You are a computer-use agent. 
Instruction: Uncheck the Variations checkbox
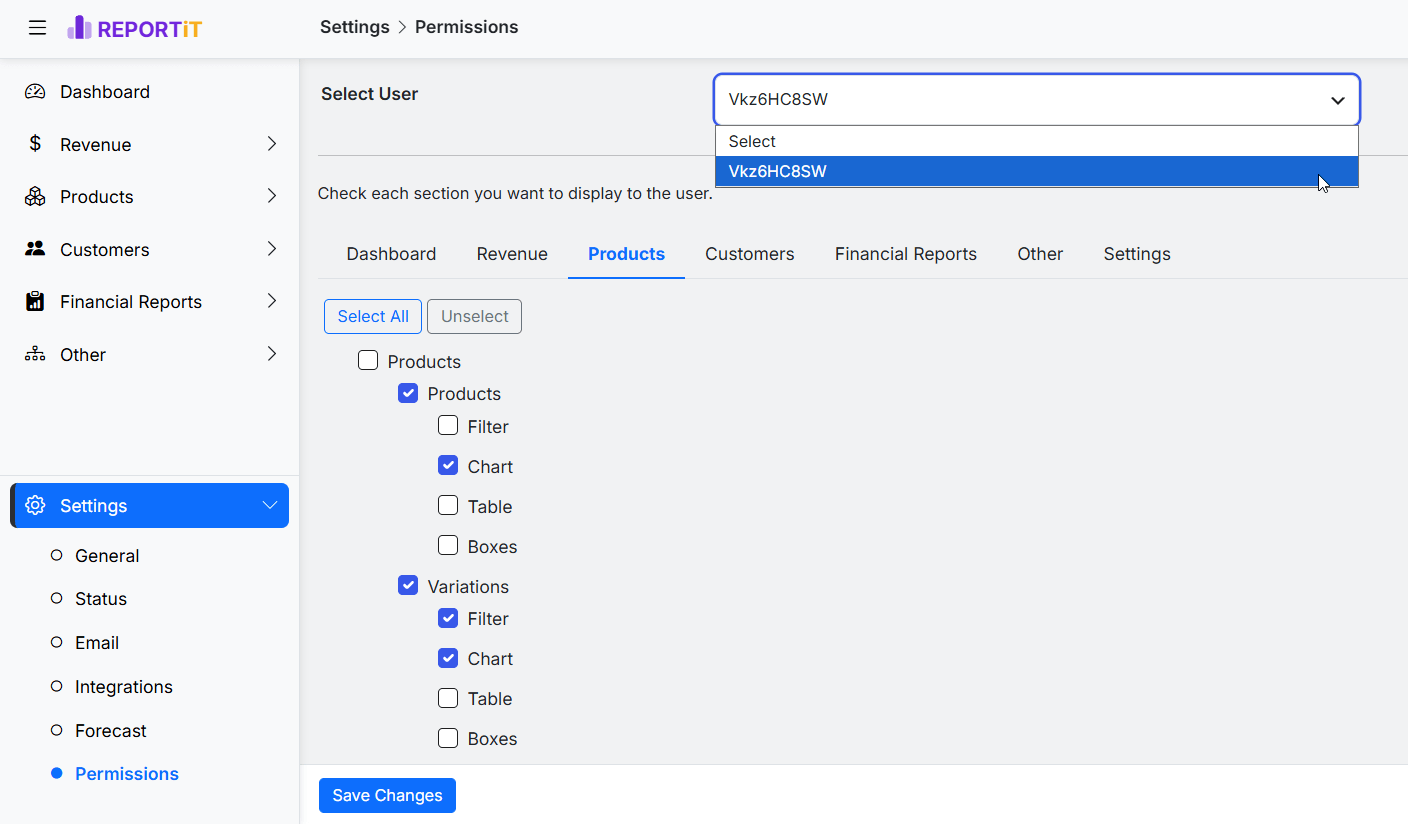(408, 586)
